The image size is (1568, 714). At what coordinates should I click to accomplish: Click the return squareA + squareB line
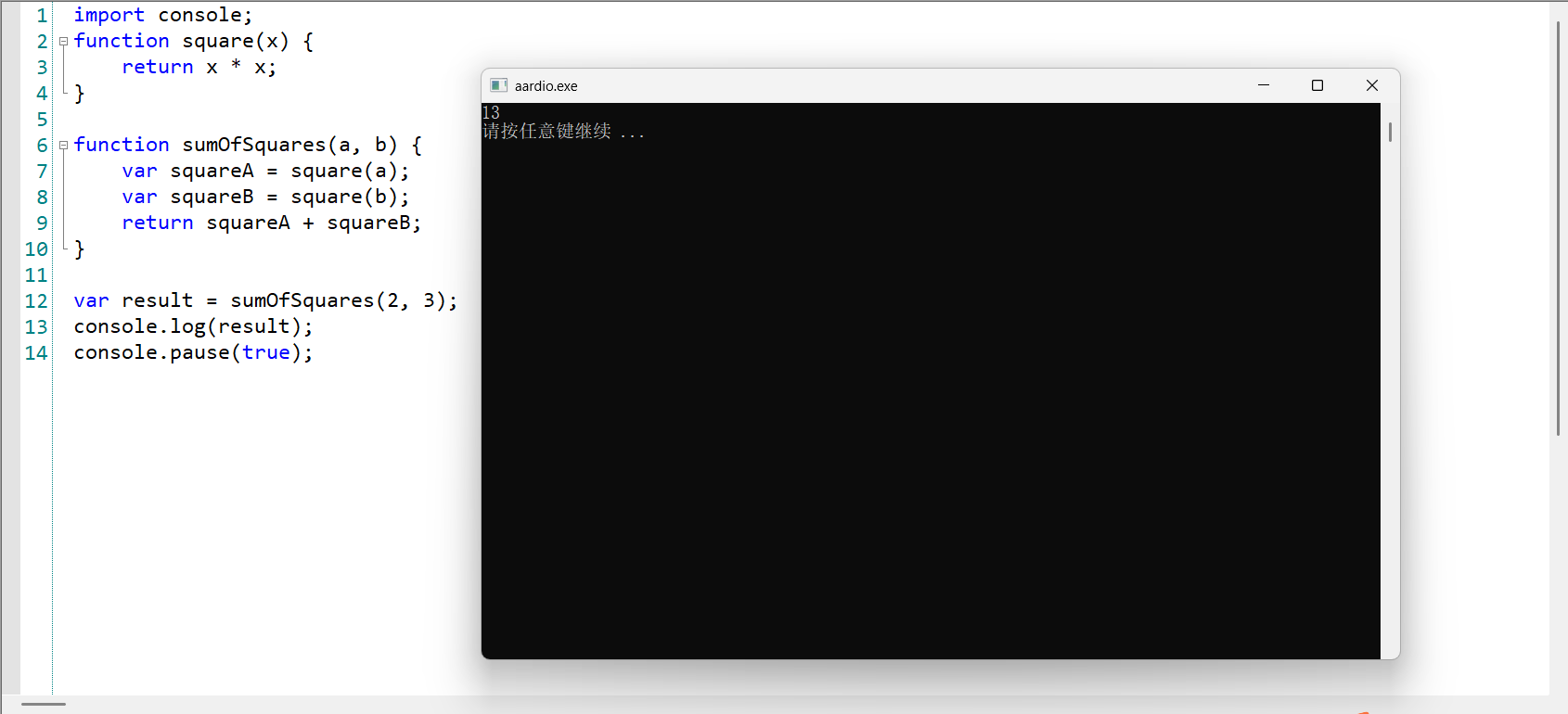271,223
